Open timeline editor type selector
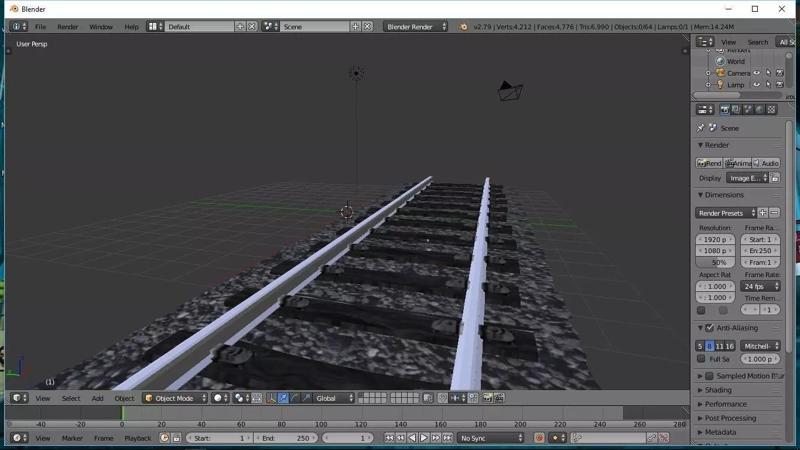 click(19, 438)
